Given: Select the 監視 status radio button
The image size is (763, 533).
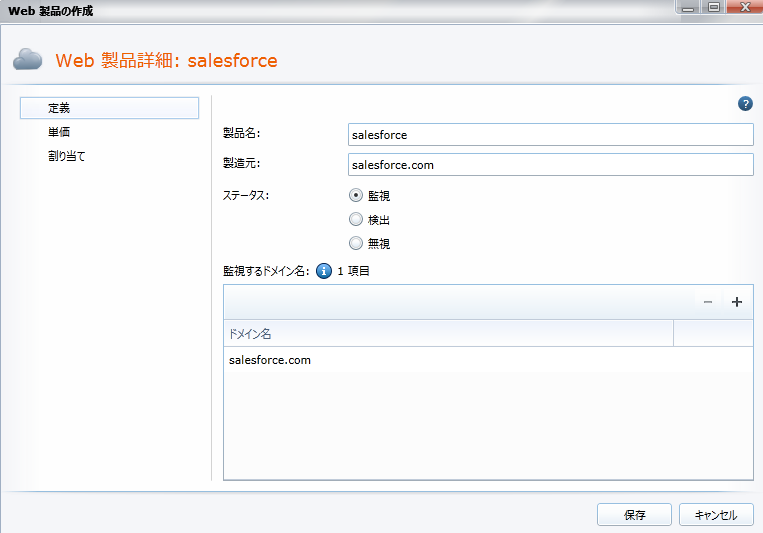Looking at the screenshot, I should [356, 195].
